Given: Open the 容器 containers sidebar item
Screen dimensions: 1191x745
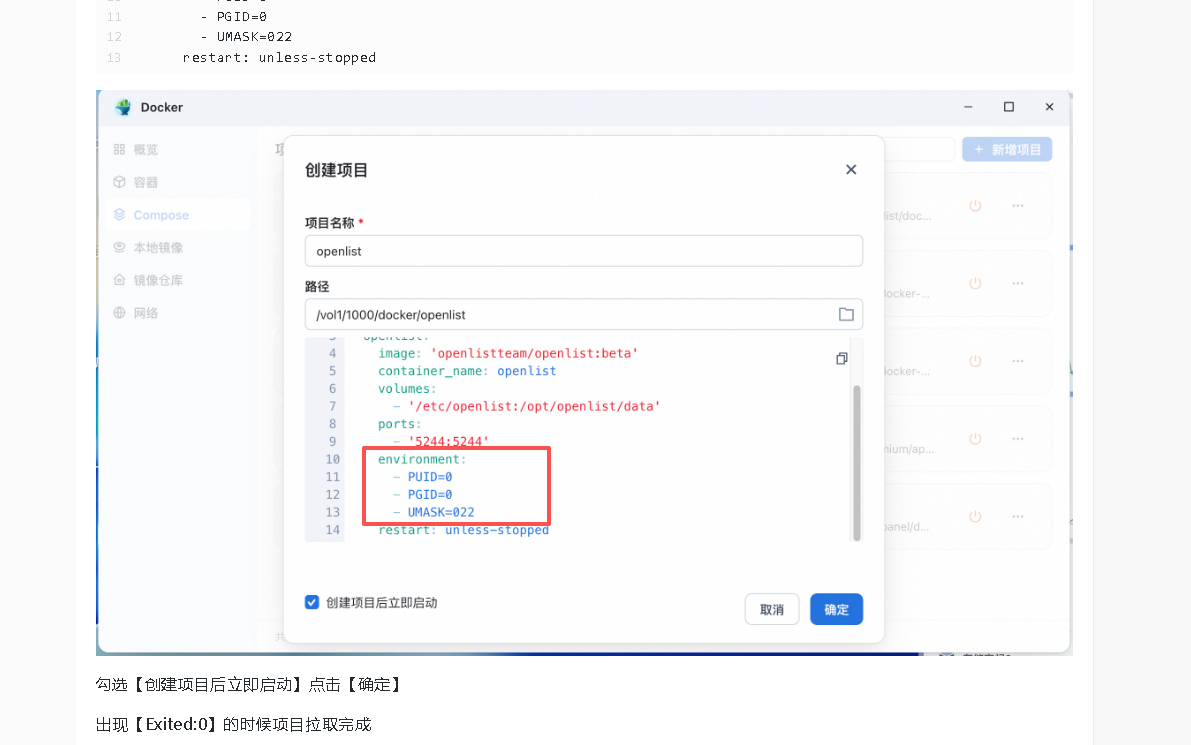Looking at the screenshot, I should pyautogui.click(x=136, y=182).
